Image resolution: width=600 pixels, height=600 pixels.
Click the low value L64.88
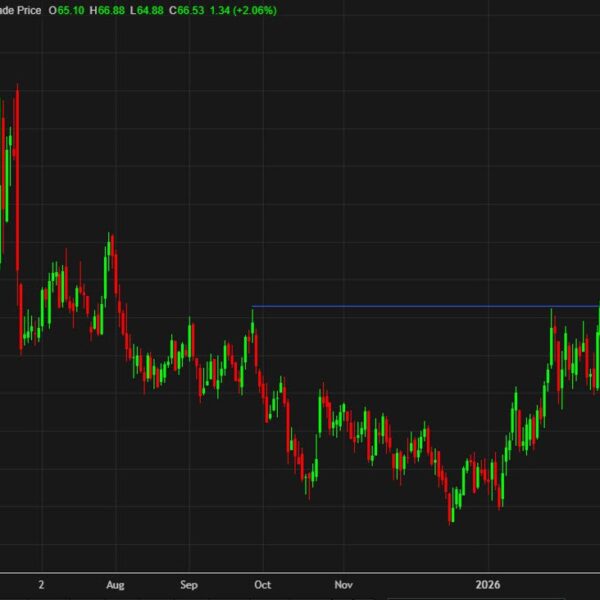coord(147,10)
